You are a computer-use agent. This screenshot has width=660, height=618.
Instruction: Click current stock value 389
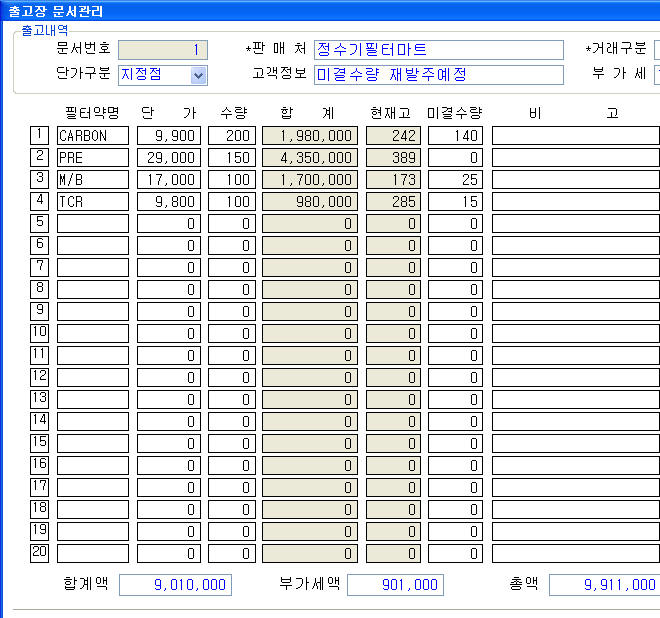pyautogui.click(x=393, y=157)
